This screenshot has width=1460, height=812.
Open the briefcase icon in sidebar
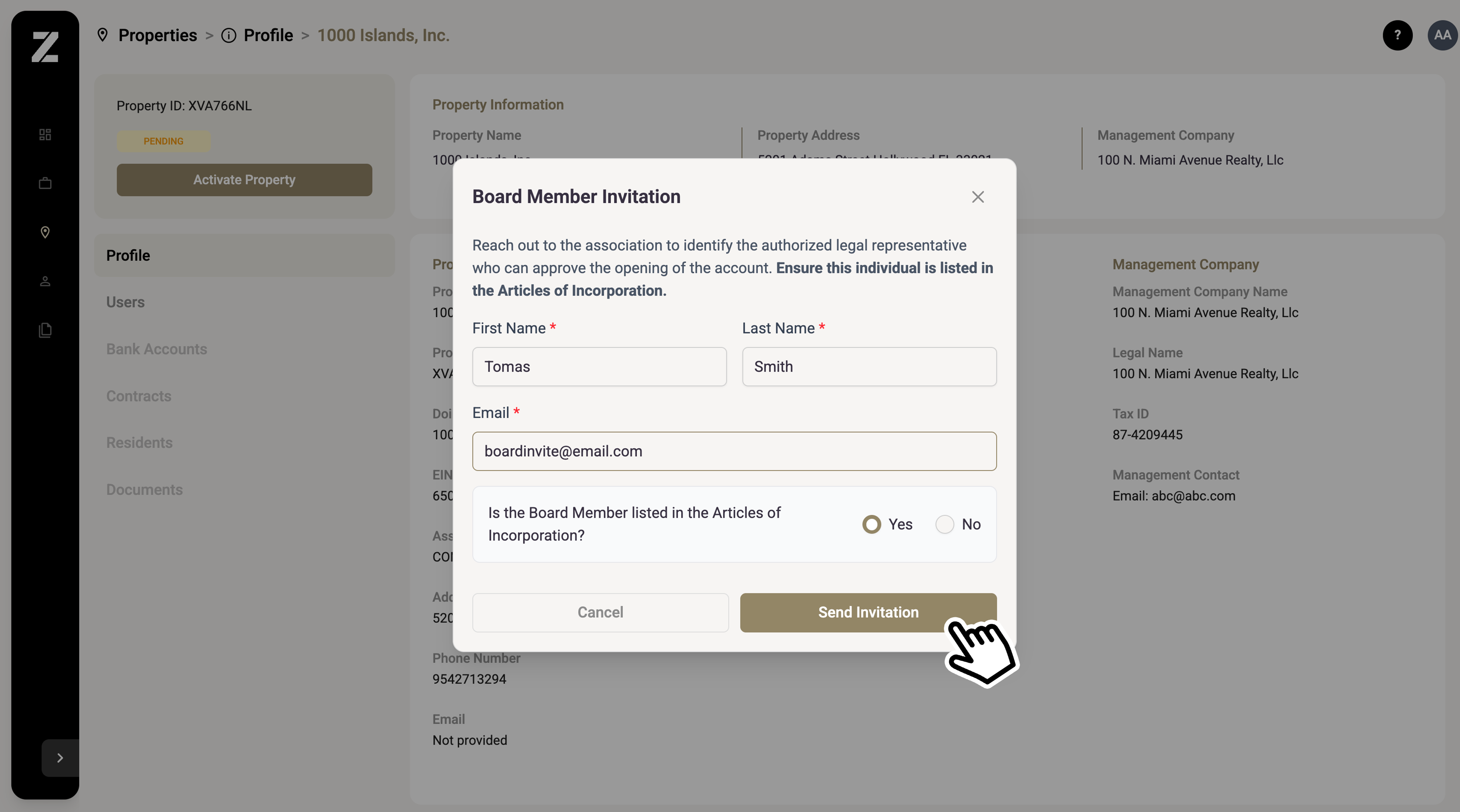coord(45,183)
